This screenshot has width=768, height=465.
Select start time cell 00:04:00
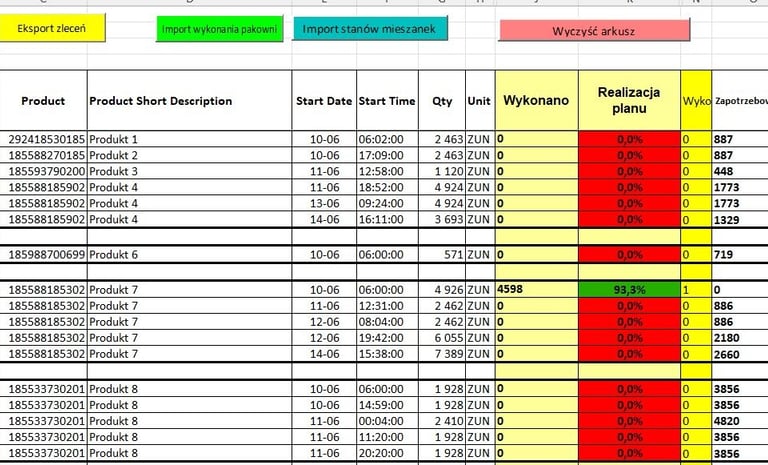(387, 421)
